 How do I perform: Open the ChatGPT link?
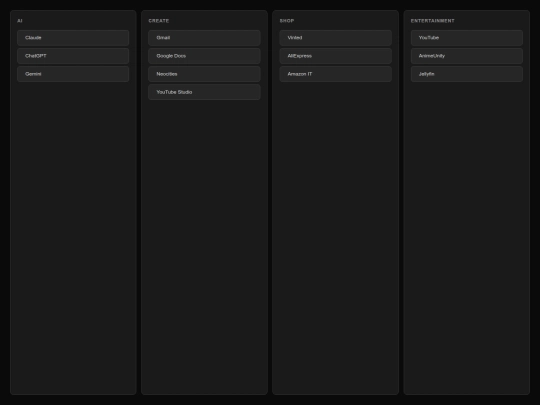pyautogui.click(x=73, y=56)
